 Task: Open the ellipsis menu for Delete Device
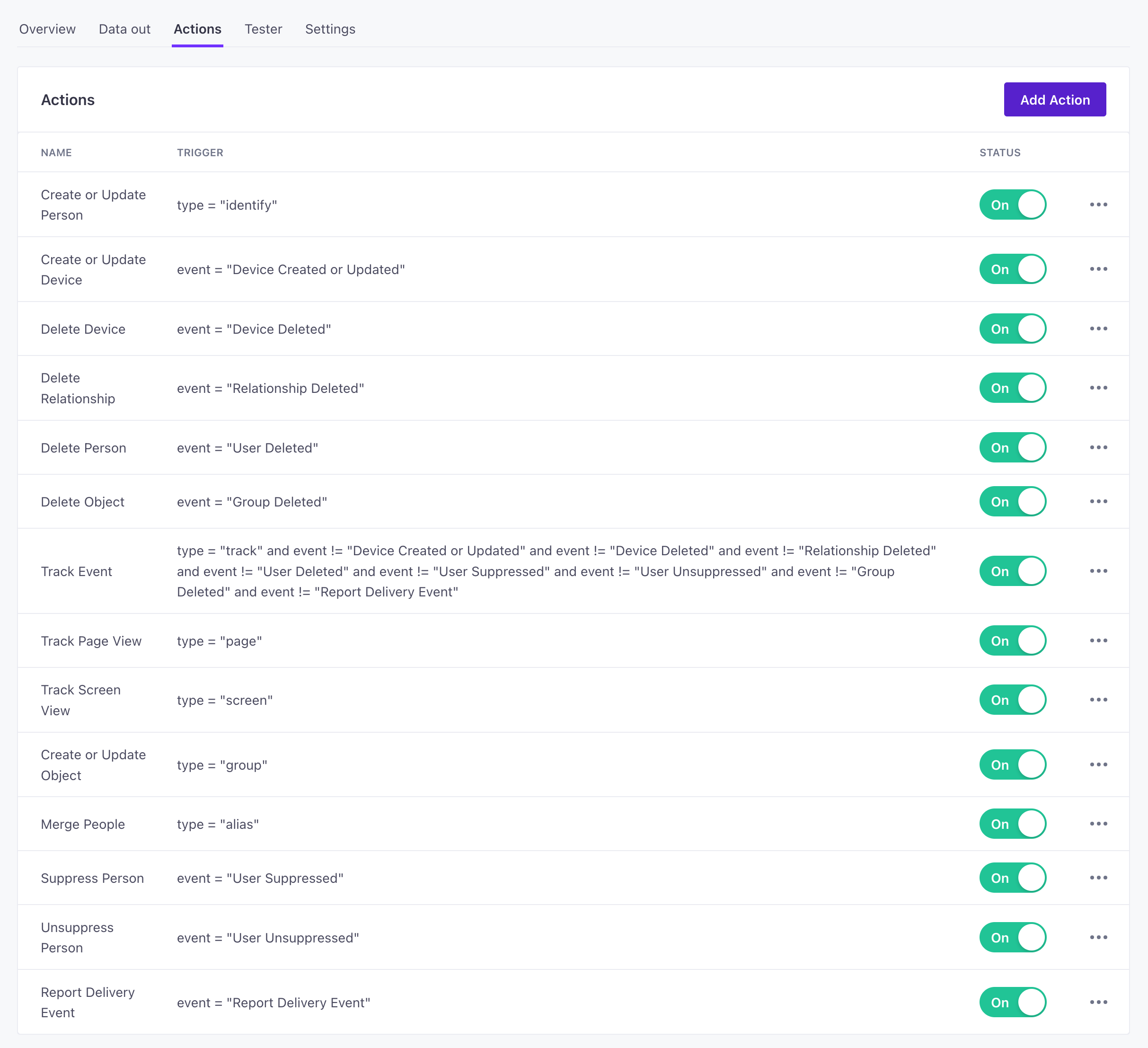[1098, 329]
